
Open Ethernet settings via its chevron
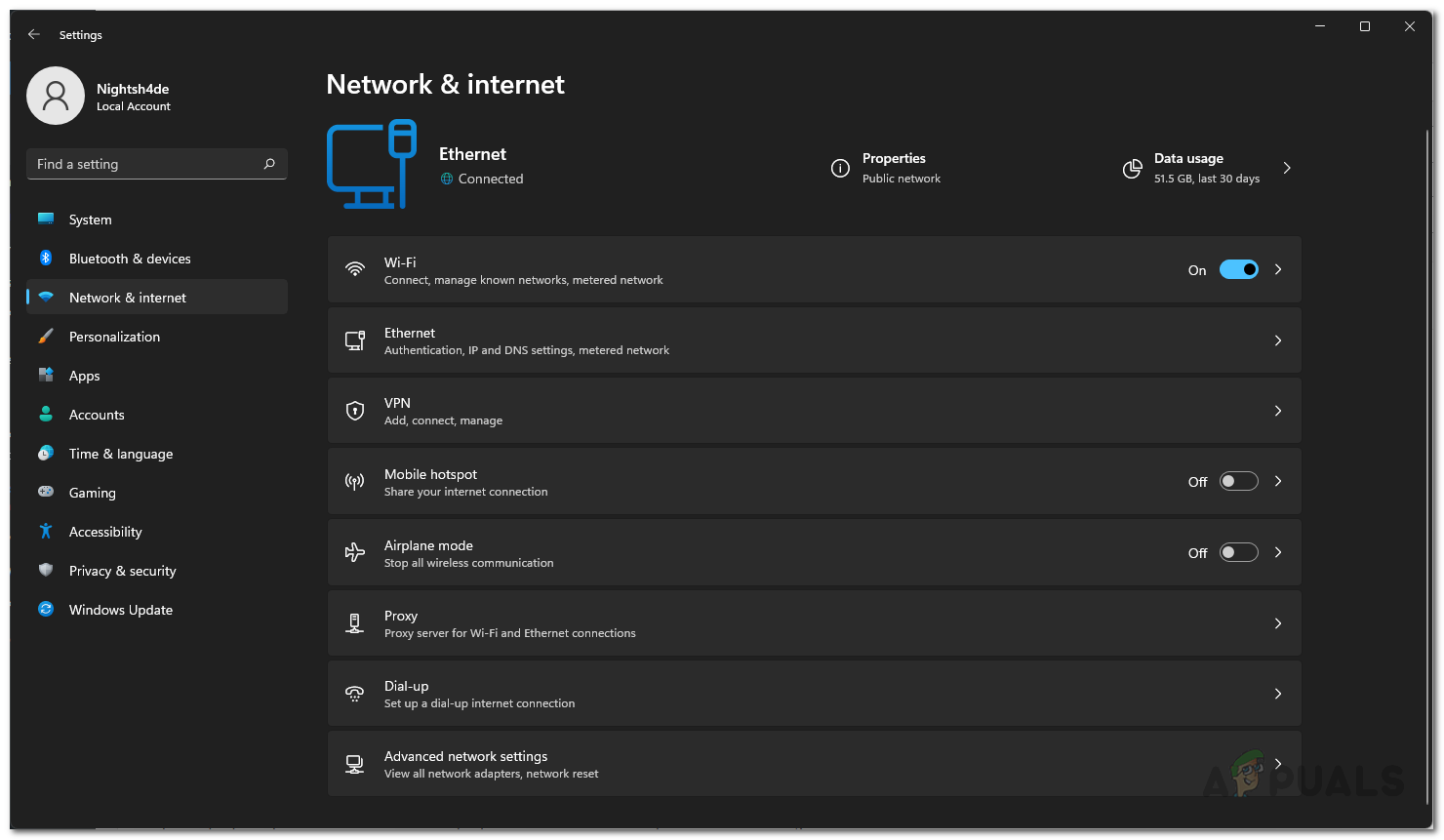coord(1278,340)
